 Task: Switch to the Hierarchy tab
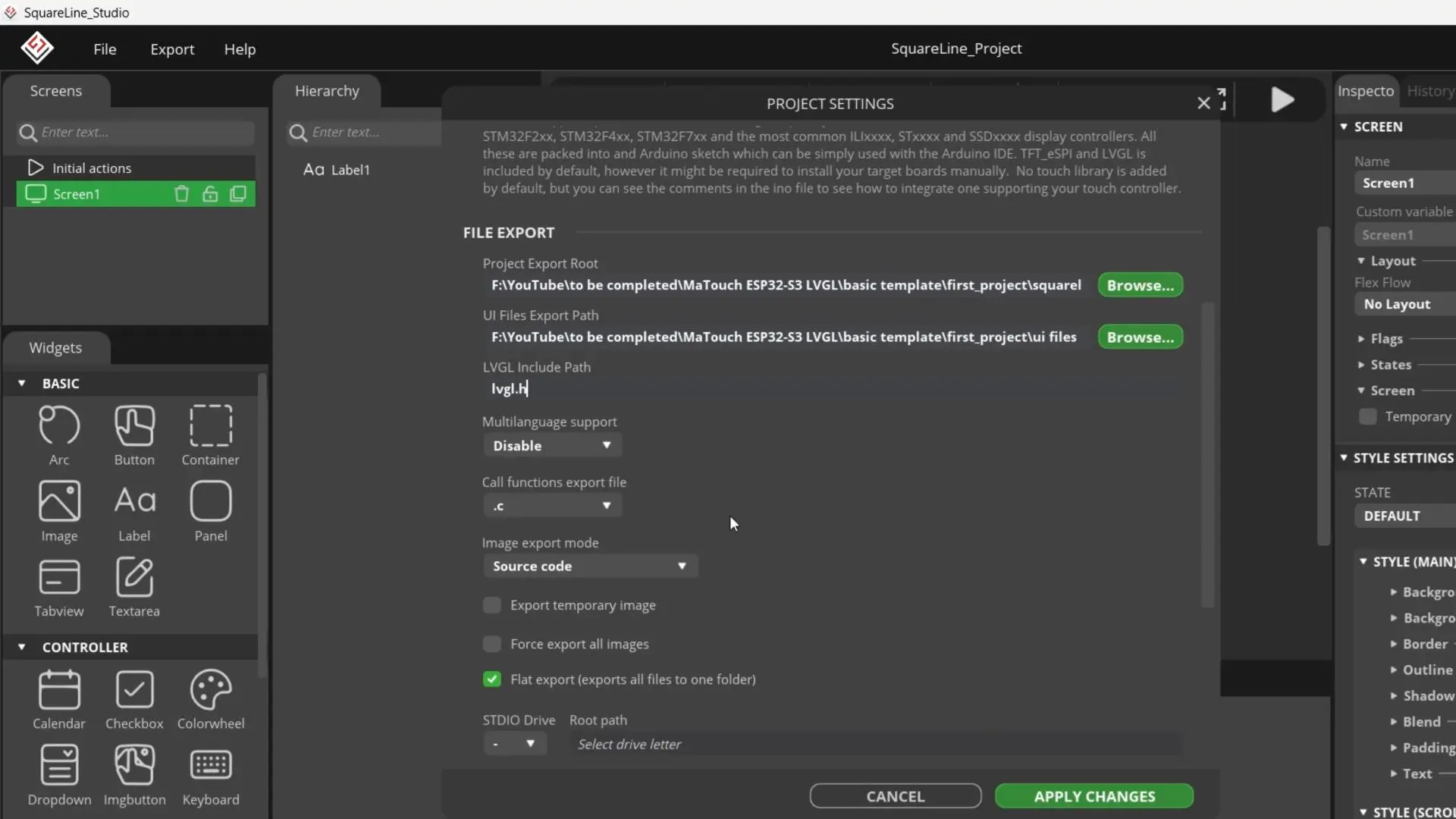click(327, 91)
